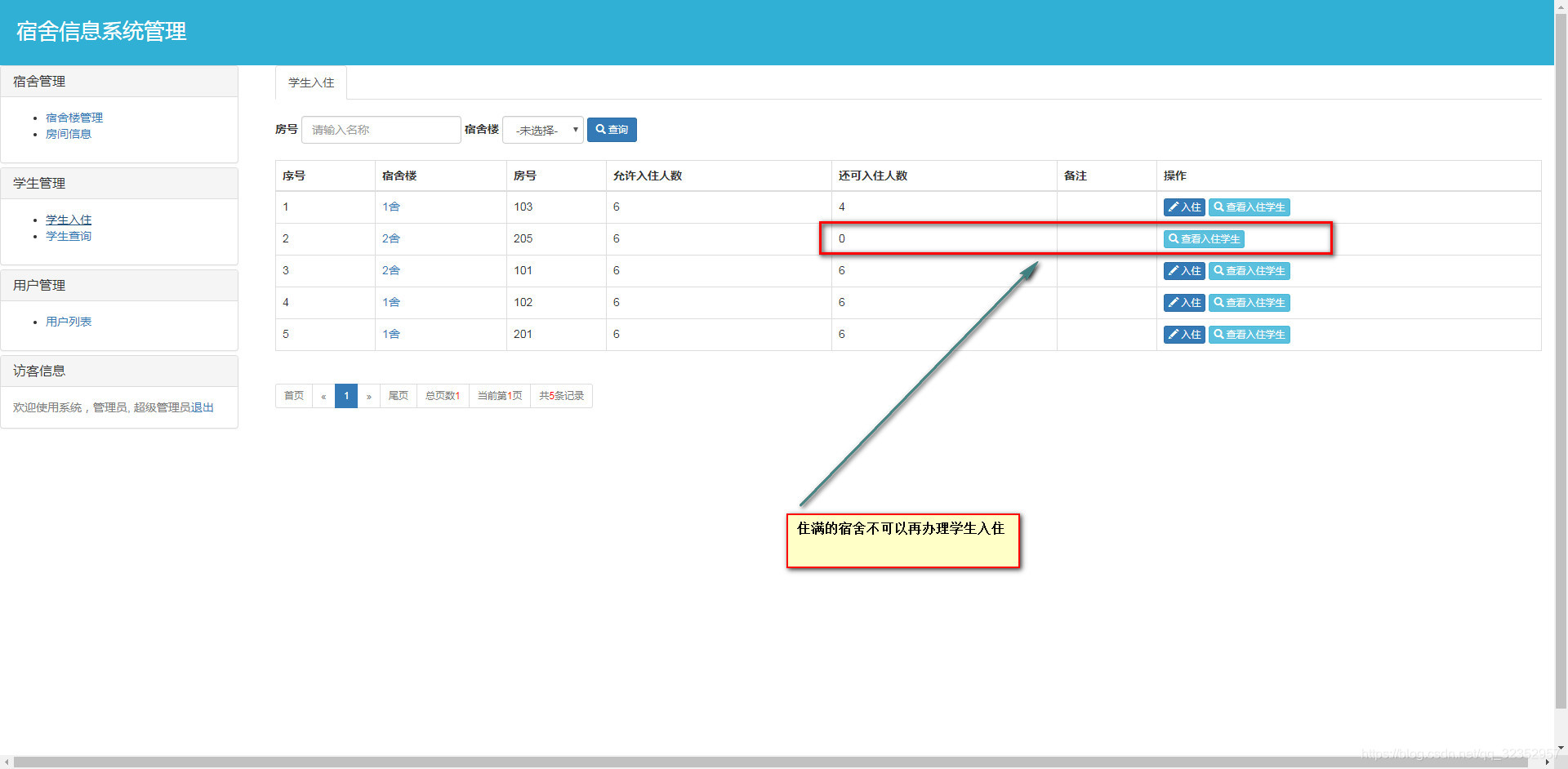Open 1舍 link in row 102
The width and height of the screenshot is (1568, 769).
(391, 302)
